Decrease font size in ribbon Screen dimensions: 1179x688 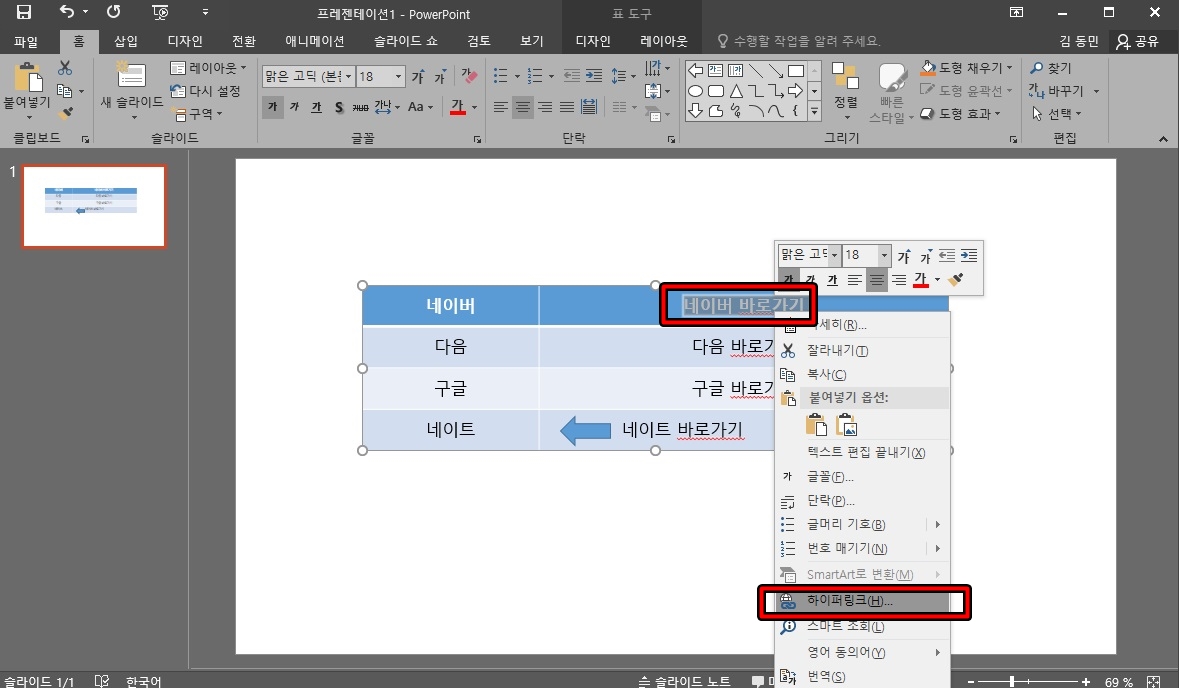[x=440, y=77]
